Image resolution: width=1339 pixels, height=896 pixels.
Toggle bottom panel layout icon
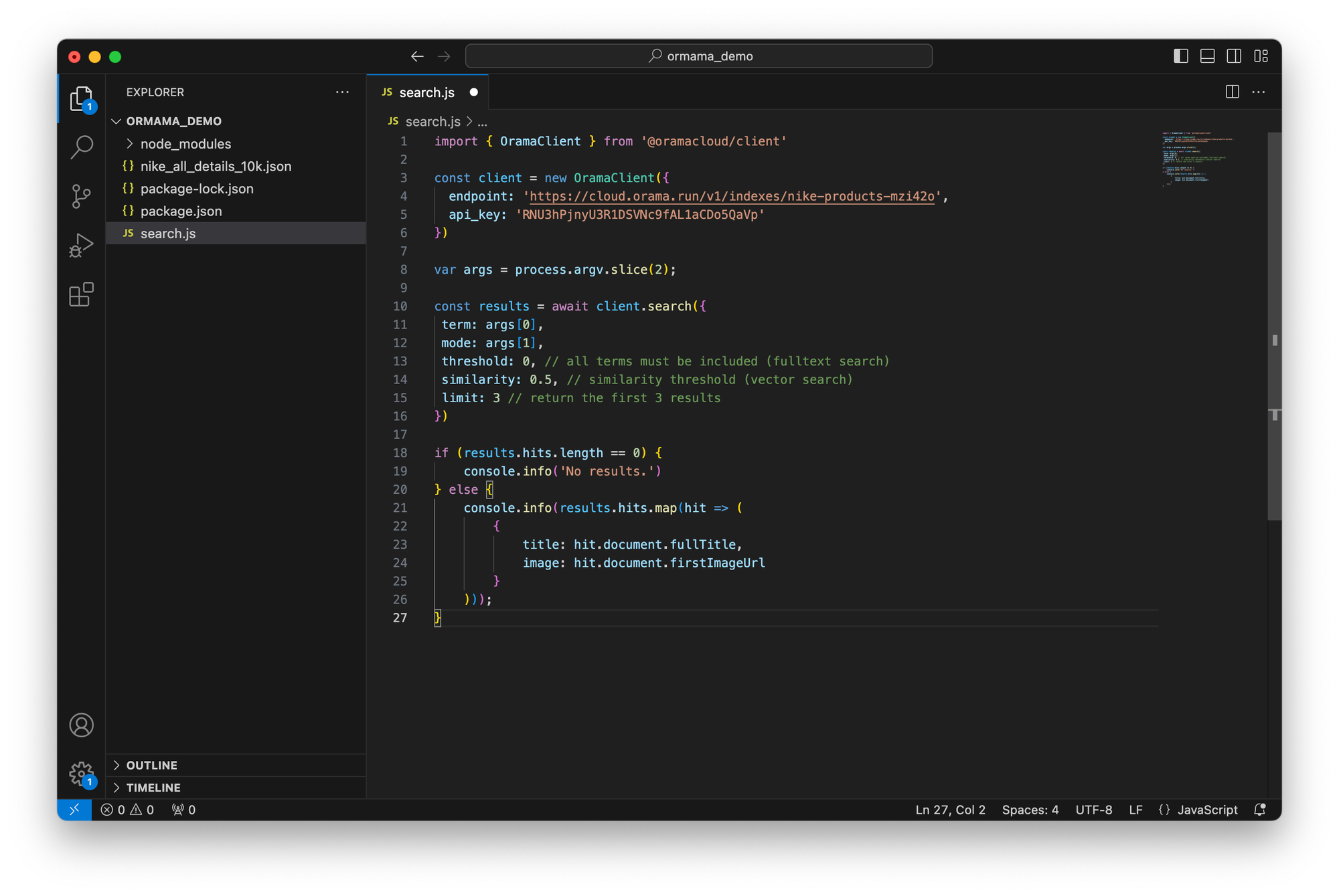[x=1207, y=56]
